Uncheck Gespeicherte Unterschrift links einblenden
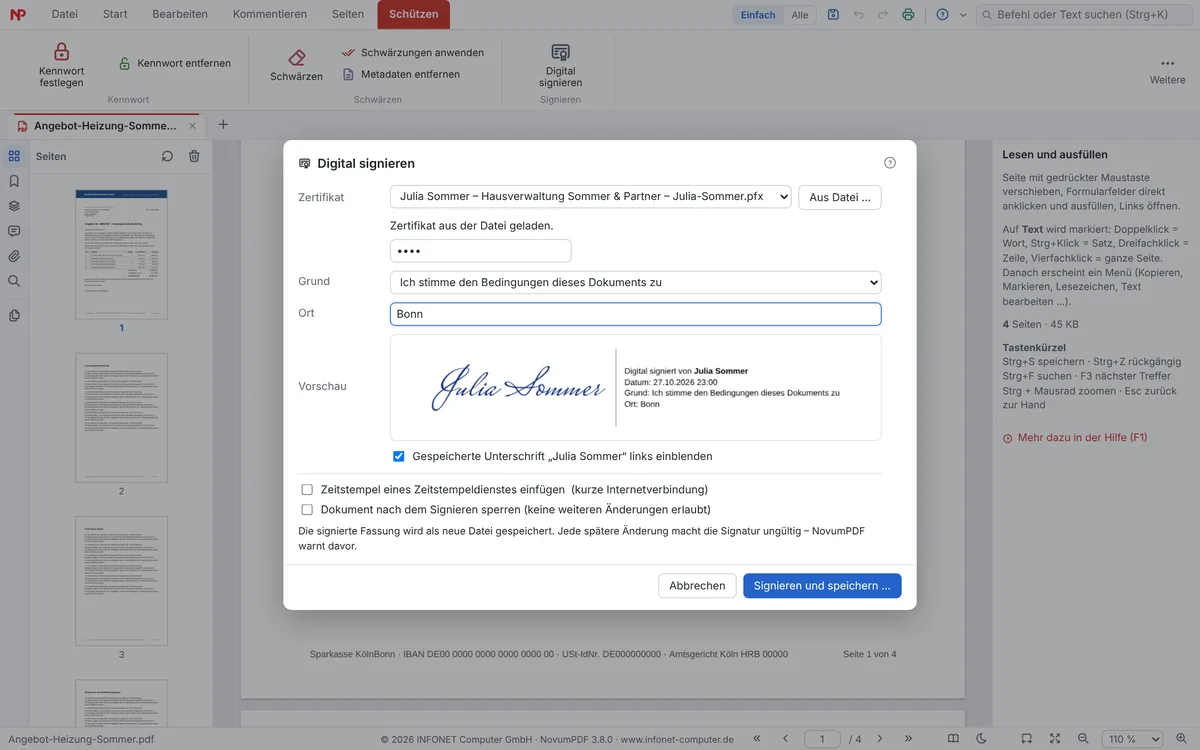Screen dimensions: 1200x750 click(x=399, y=456)
